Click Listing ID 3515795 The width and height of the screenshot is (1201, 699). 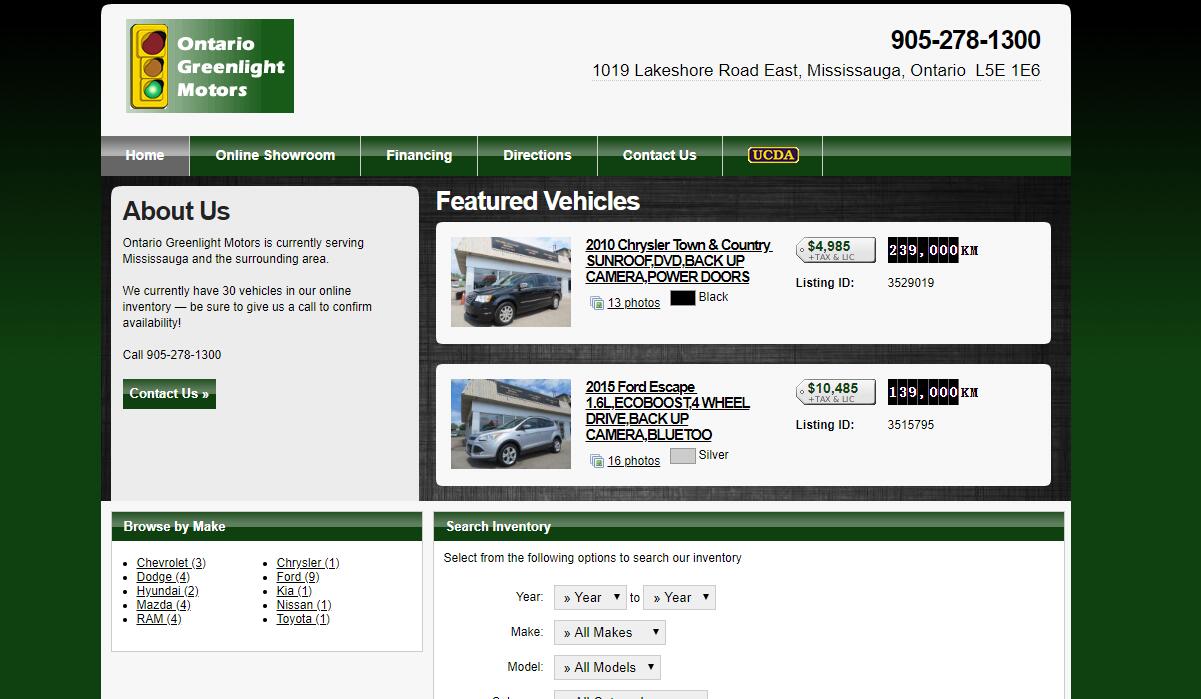pyautogui.click(x=911, y=425)
